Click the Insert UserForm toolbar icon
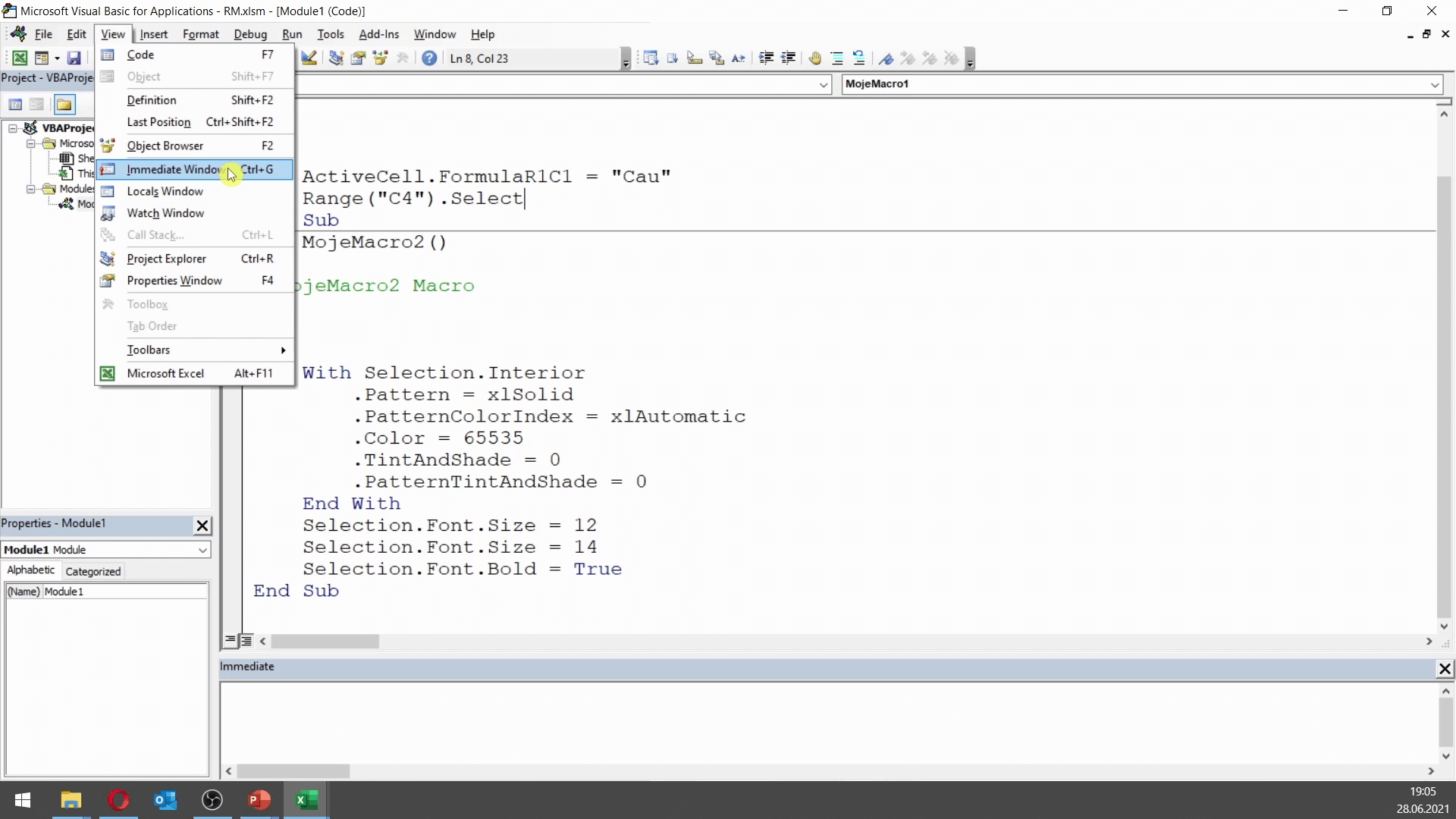Viewport: 1456px width, 819px height. click(x=41, y=58)
